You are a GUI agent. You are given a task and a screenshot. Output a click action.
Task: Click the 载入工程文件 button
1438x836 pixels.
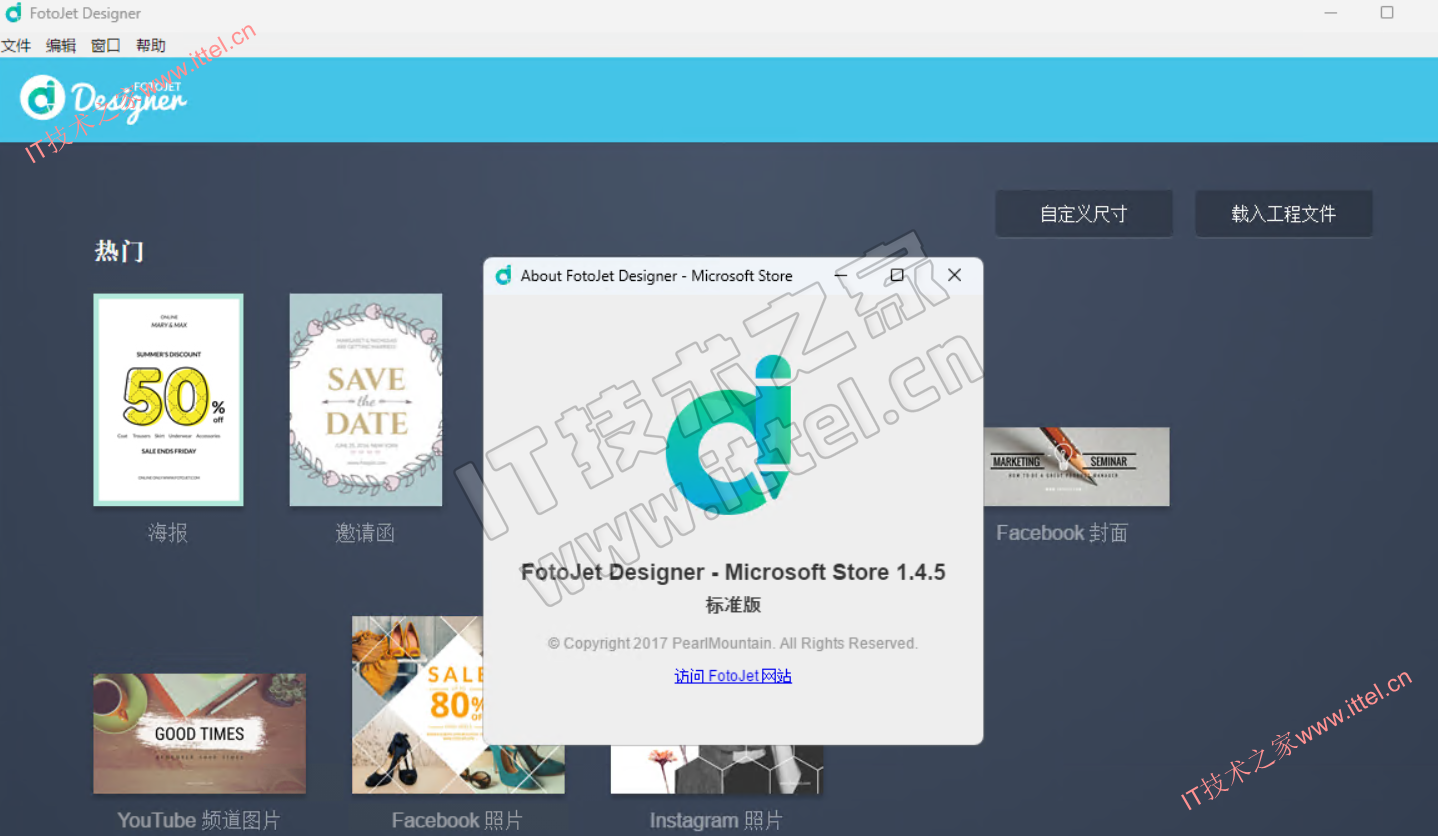coord(1283,214)
